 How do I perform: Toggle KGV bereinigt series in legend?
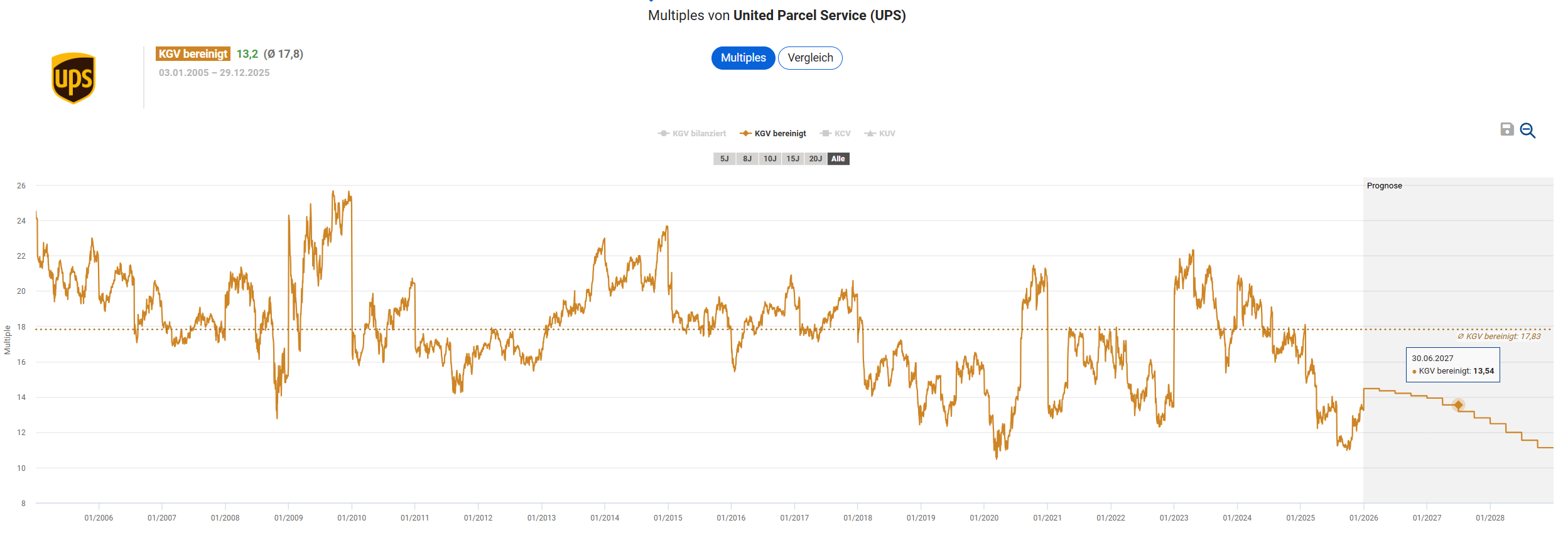tap(773, 134)
